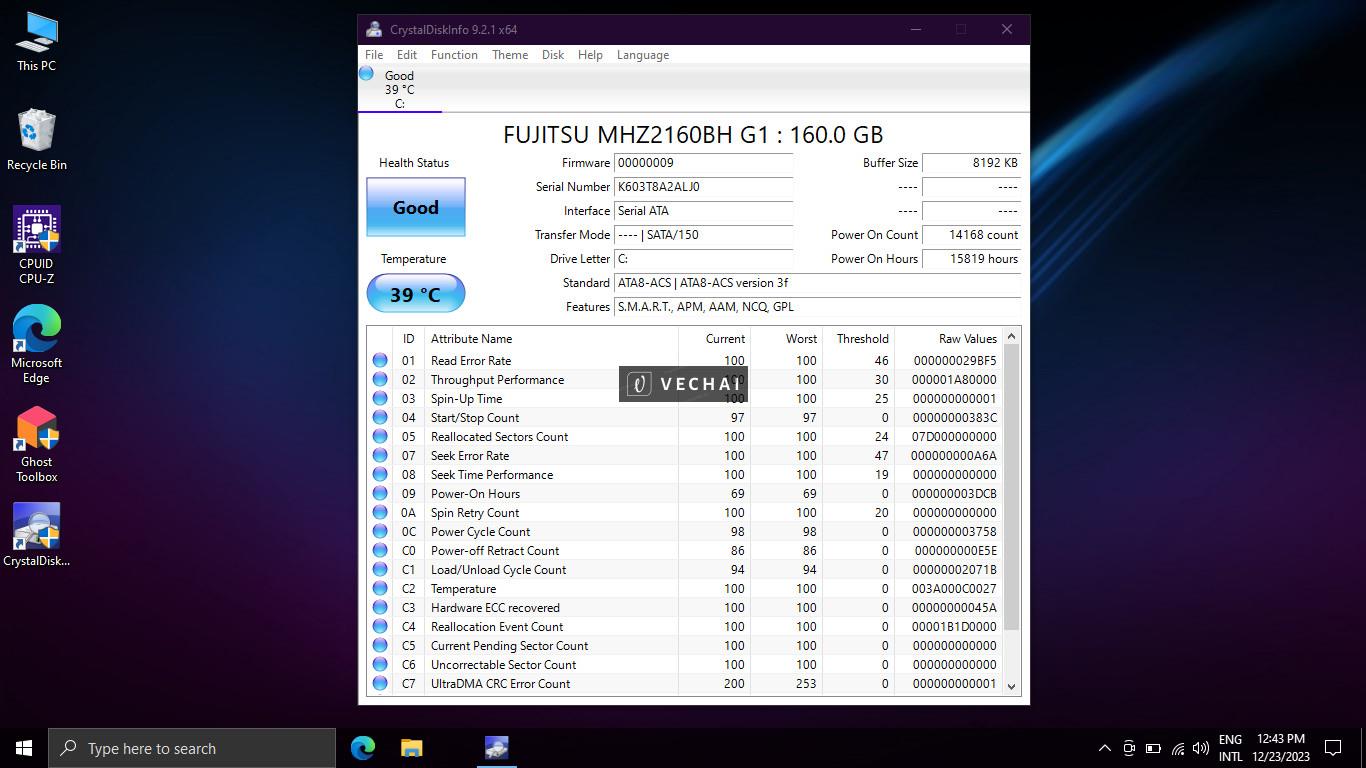Click the Features field S.M.A.R.T., APM, AAM
Screen dimensions: 1366x768
tap(817, 307)
